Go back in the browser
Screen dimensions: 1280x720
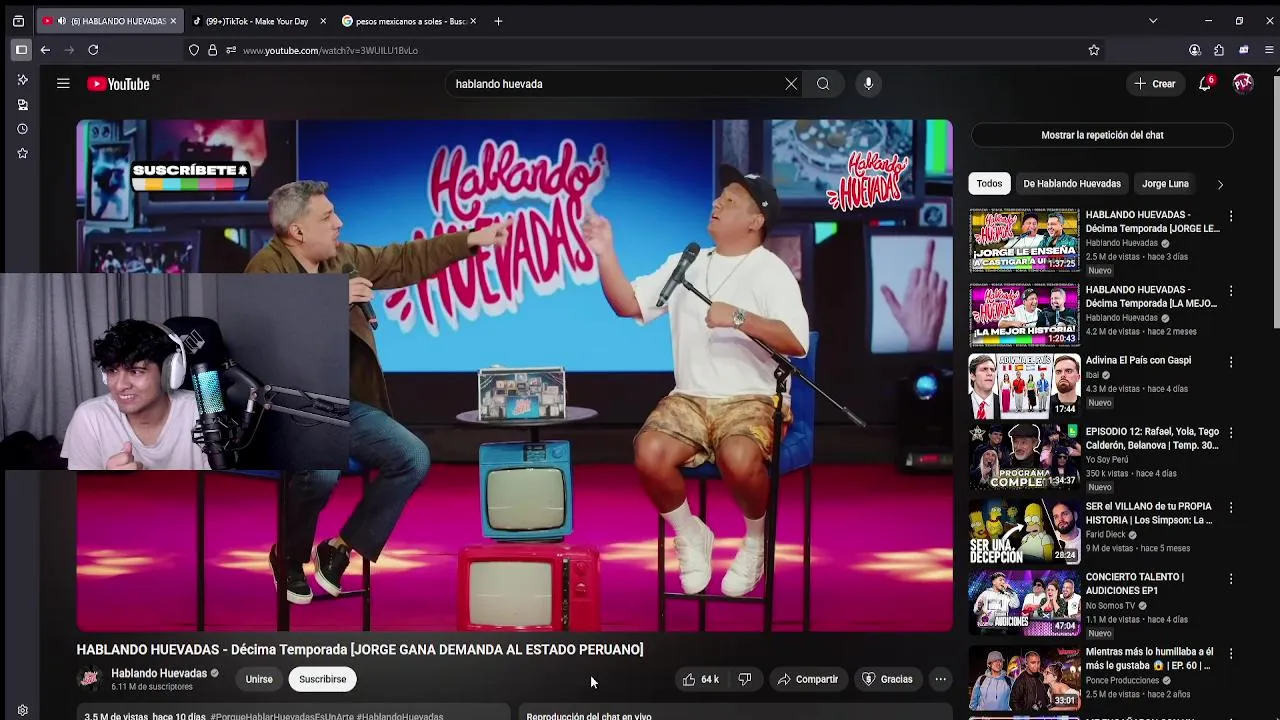pos(45,50)
